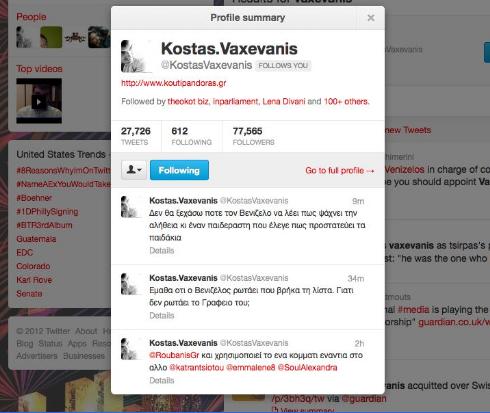Toggle the blue Following button

pyautogui.click(x=179, y=170)
